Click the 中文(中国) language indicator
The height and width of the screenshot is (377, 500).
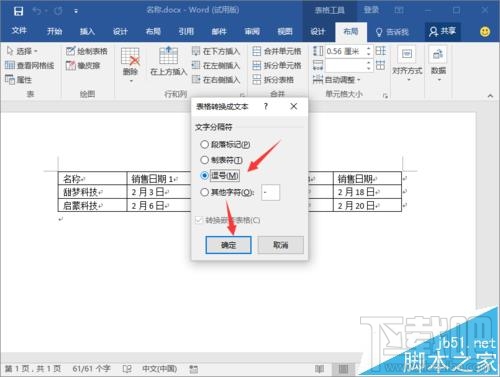coord(159,369)
